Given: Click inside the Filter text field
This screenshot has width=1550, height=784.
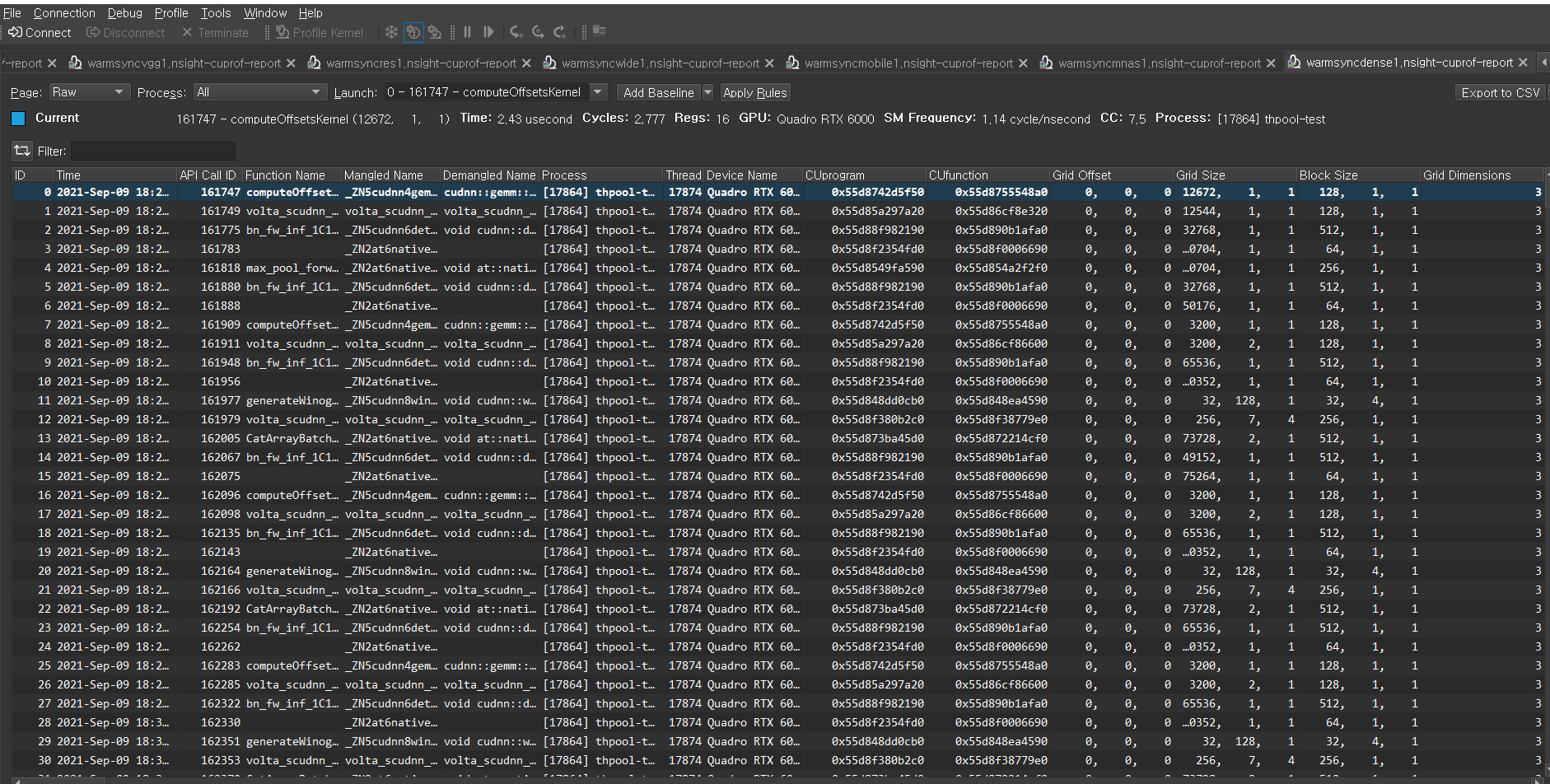Looking at the screenshot, I should click(x=152, y=151).
